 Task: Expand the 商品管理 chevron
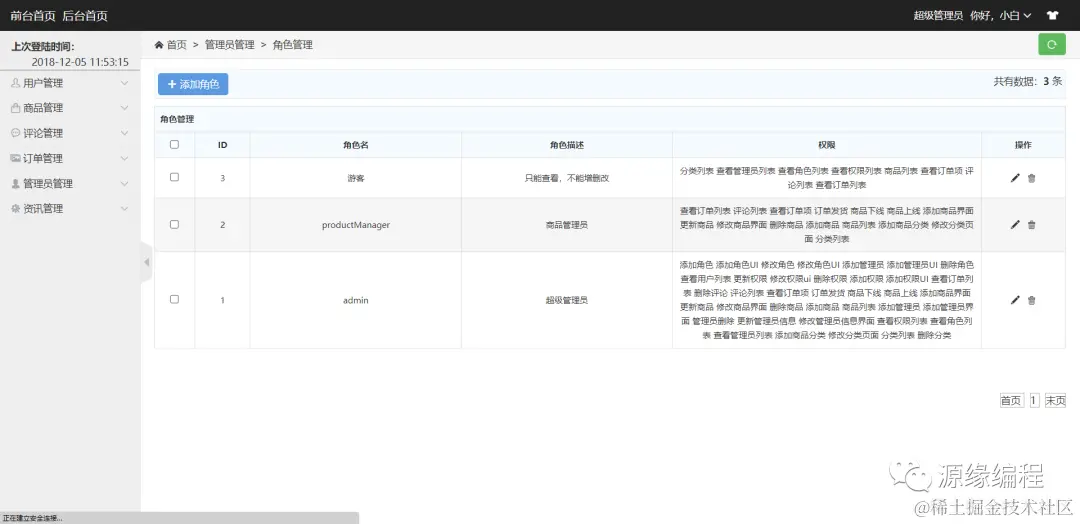125,108
